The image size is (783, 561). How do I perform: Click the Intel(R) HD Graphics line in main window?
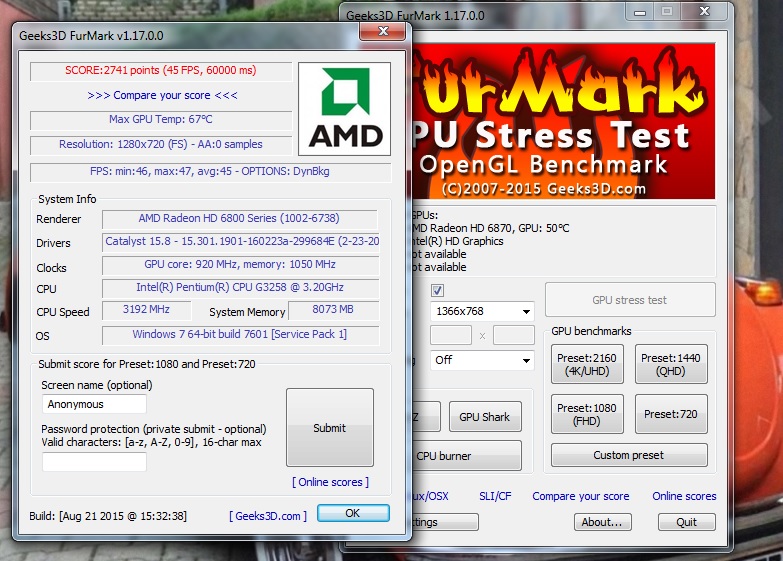(458, 241)
